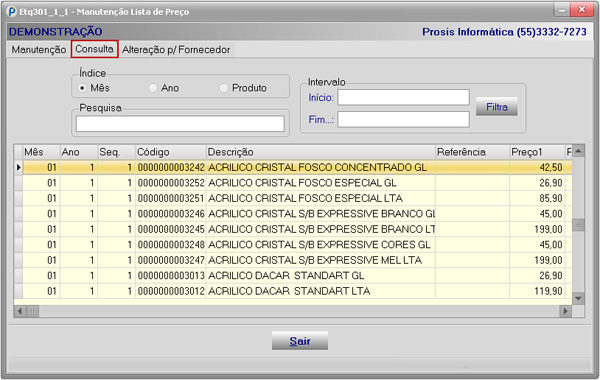
Task: Click the Seq. column header
Action: pyautogui.click(x=116, y=152)
